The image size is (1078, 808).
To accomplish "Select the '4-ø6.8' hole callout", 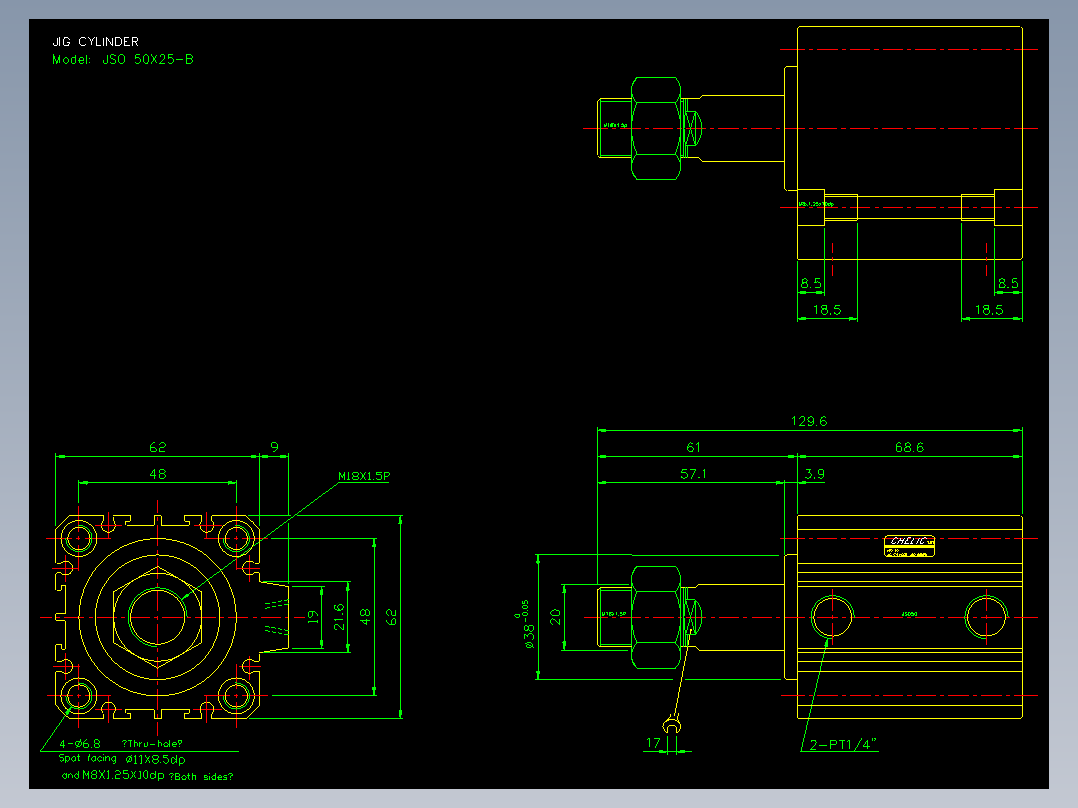I will tap(80, 743).
